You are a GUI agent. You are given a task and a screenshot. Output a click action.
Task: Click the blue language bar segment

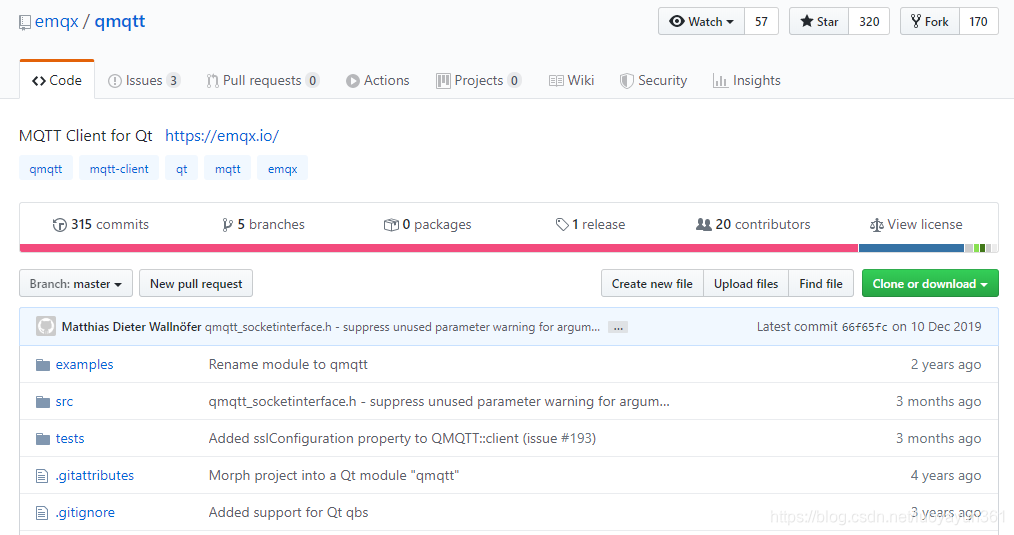911,248
